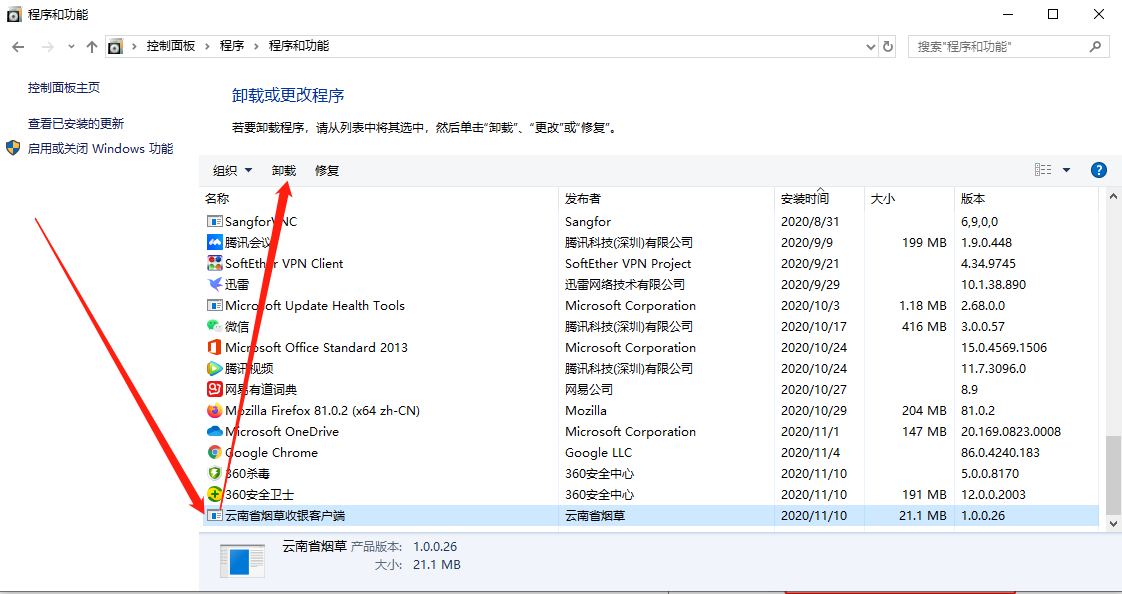The width and height of the screenshot is (1122, 594).
Task: Click the Tencent Meeting (腾讯会议) icon
Action: pyautogui.click(x=214, y=243)
